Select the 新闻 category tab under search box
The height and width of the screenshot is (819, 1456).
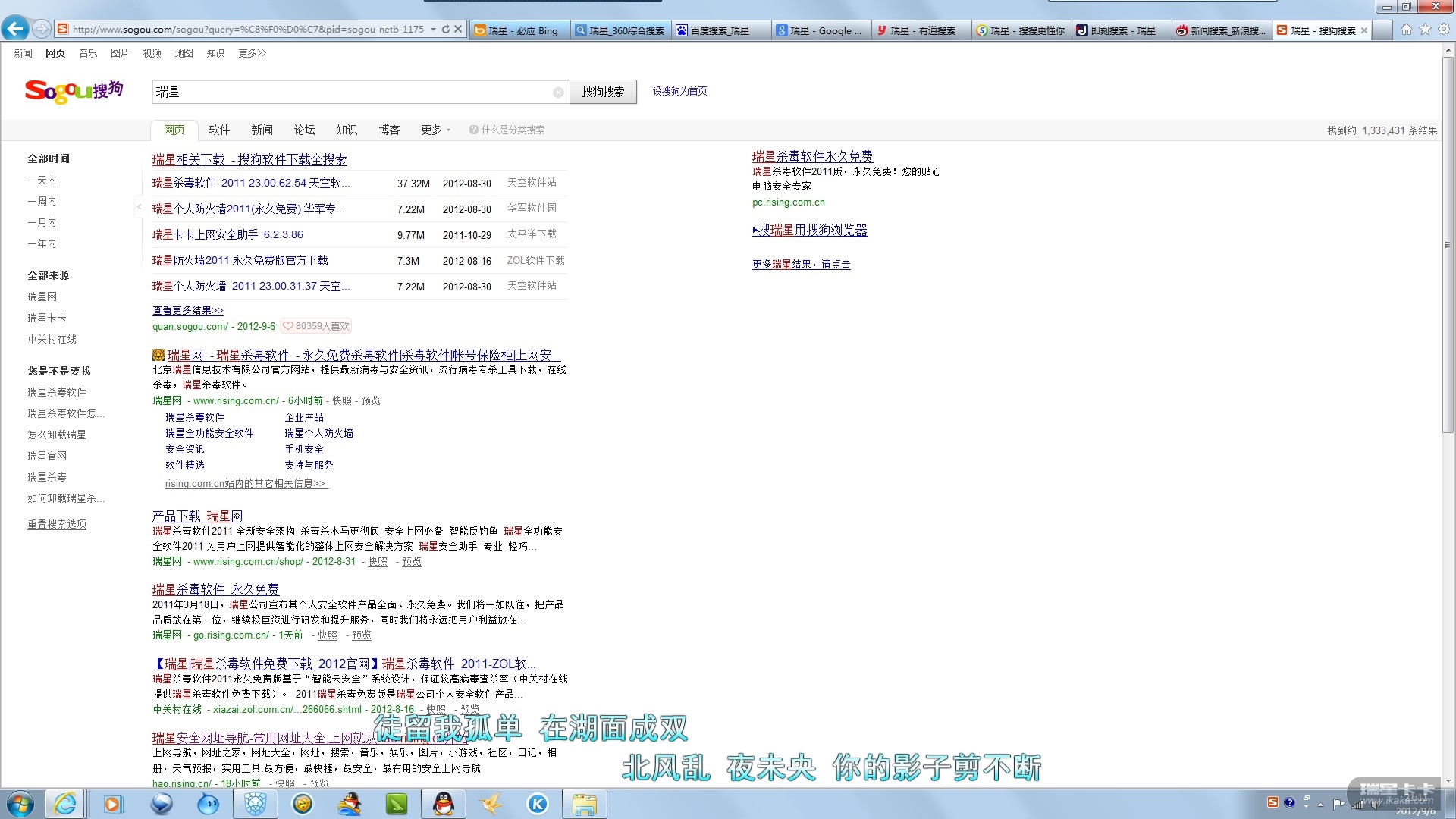(x=262, y=130)
